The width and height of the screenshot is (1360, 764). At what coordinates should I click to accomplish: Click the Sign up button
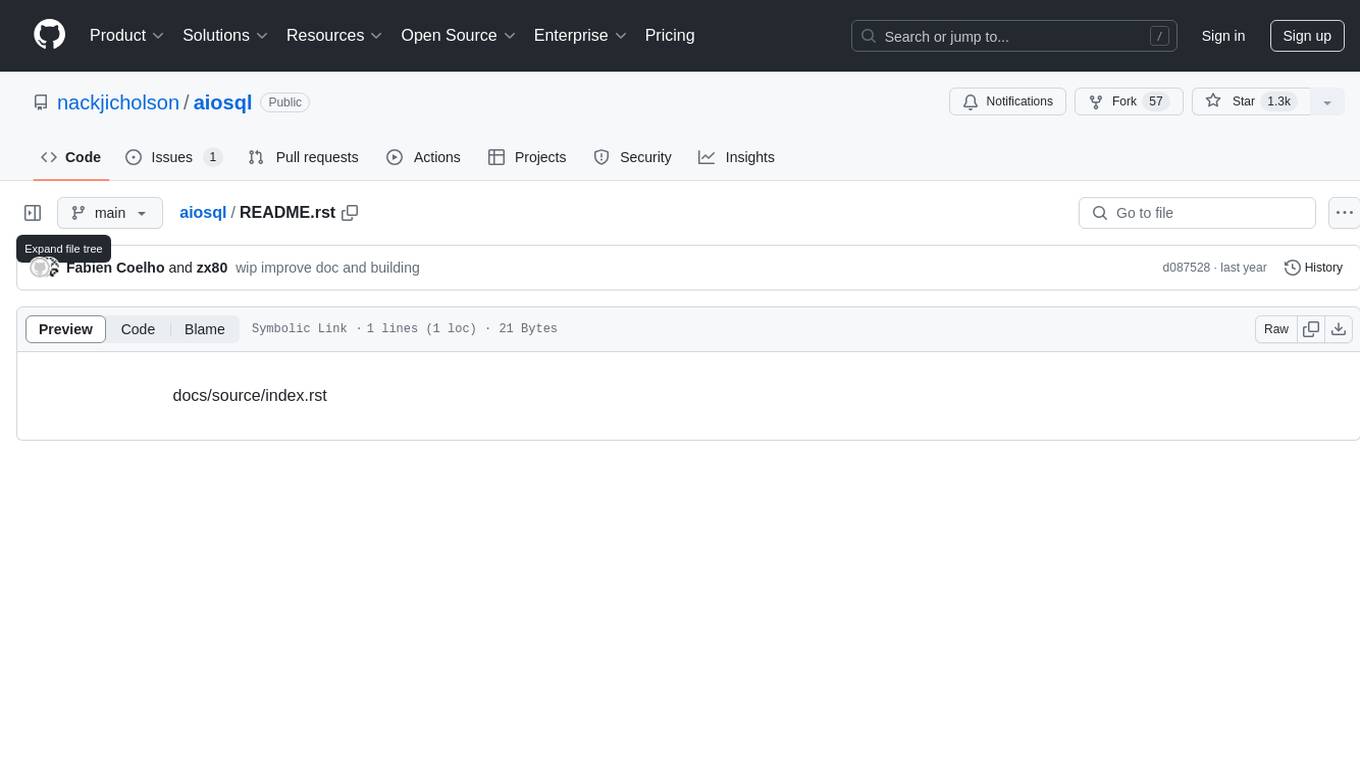point(1307,36)
